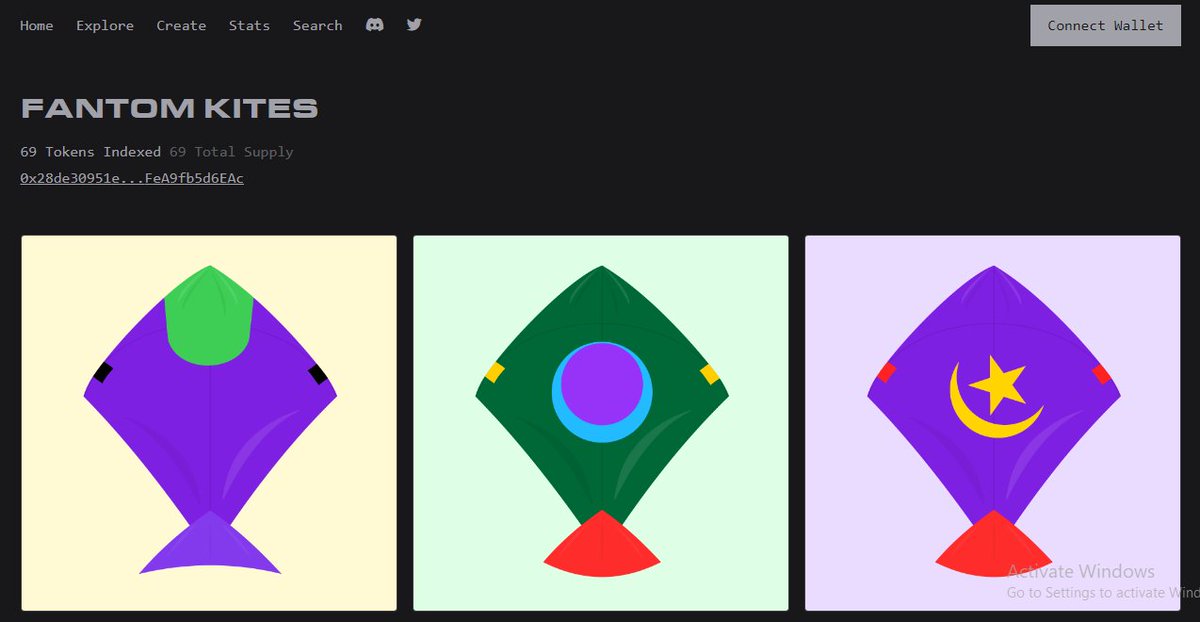
Task: Open the purple kite with crescent and star
Action: [993, 423]
